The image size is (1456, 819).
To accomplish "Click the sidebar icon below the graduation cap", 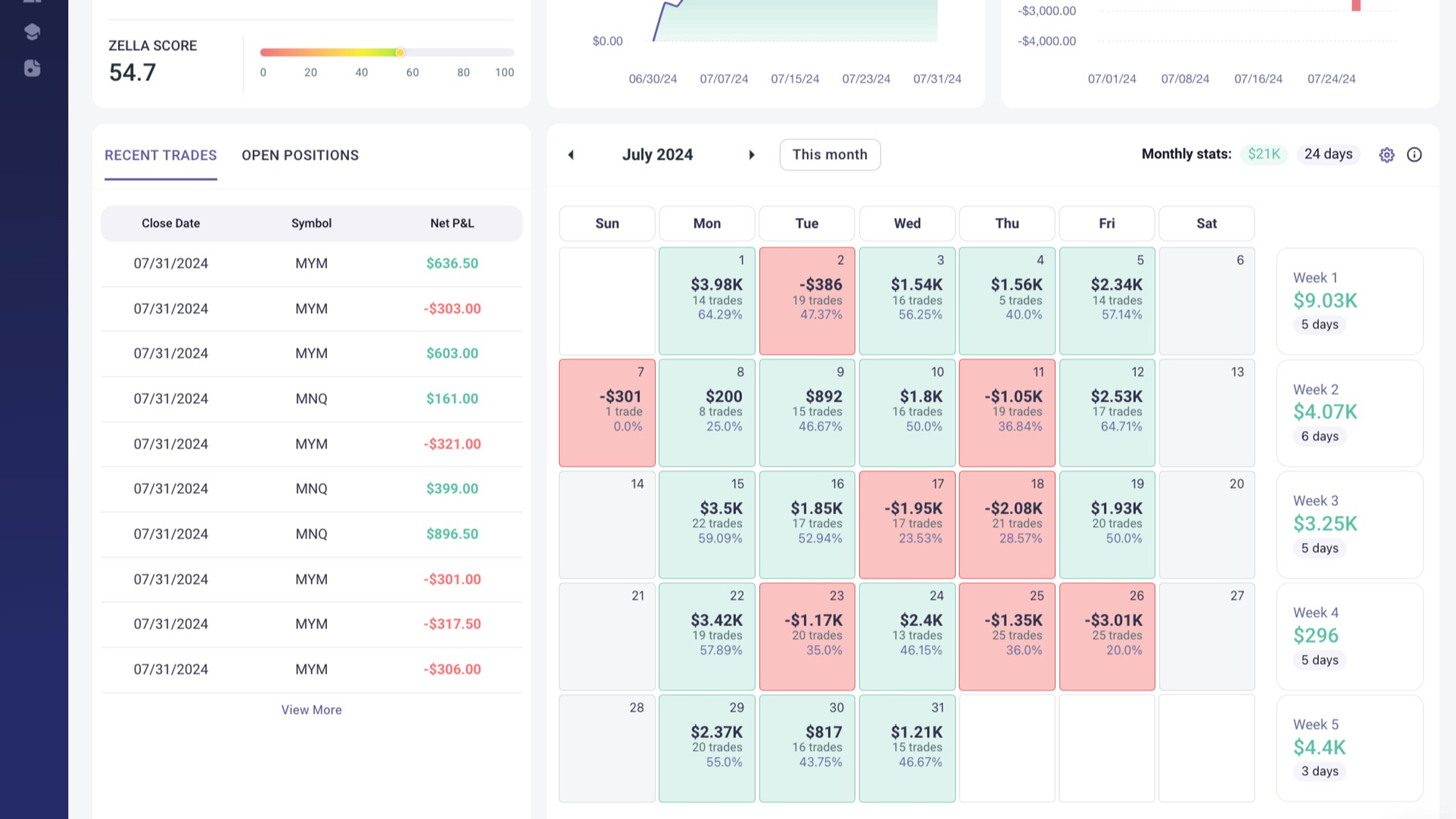I will [32, 68].
